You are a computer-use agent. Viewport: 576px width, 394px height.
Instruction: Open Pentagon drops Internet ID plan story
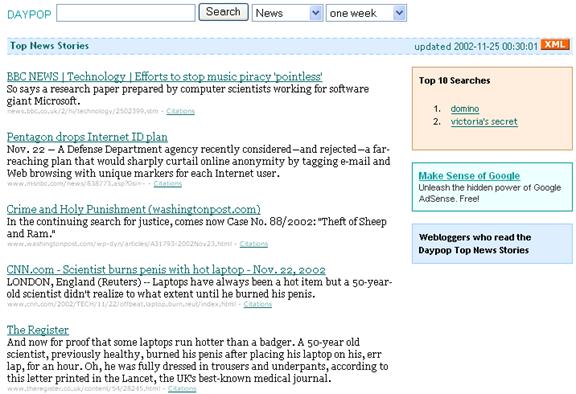(87, 137)
